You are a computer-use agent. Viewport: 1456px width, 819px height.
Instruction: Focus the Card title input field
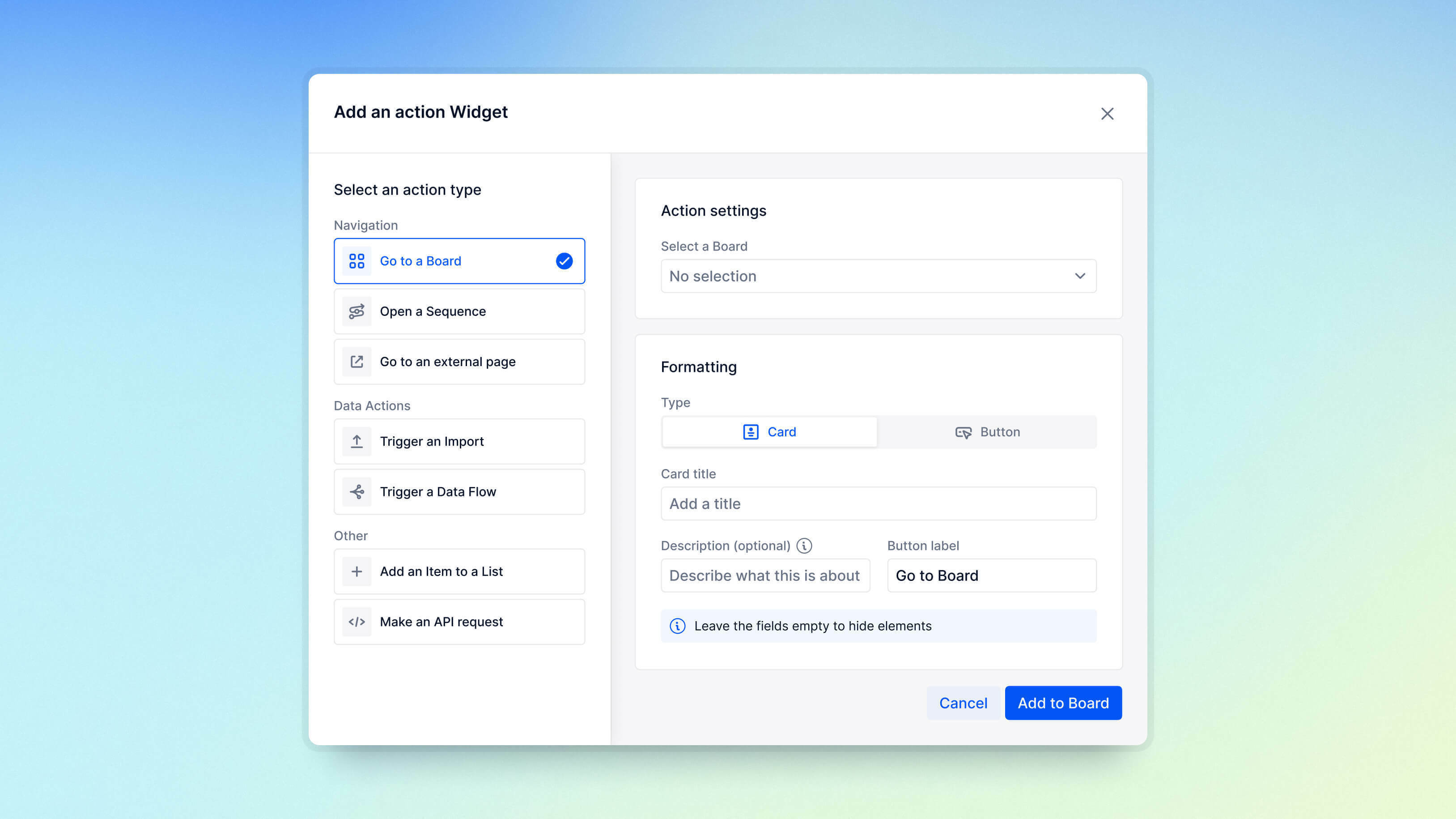879,503
